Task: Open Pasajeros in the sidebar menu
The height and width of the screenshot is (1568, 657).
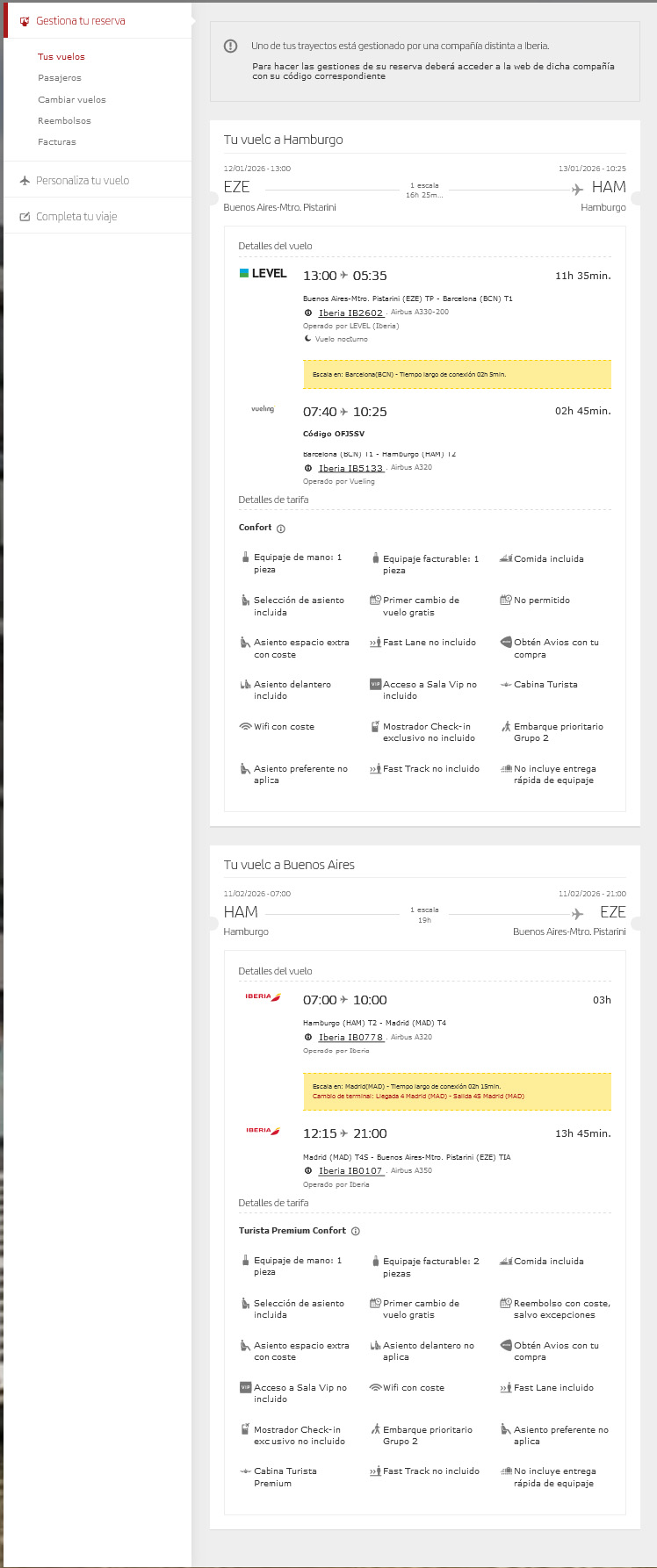Action: pyautogui.click(x=60, y=78)
